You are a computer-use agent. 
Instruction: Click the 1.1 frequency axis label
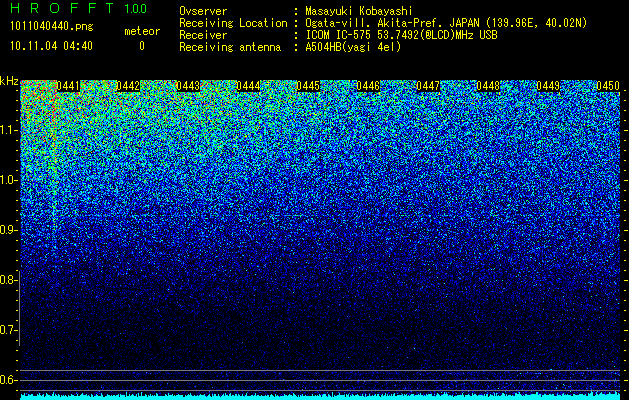click(9, 130)
